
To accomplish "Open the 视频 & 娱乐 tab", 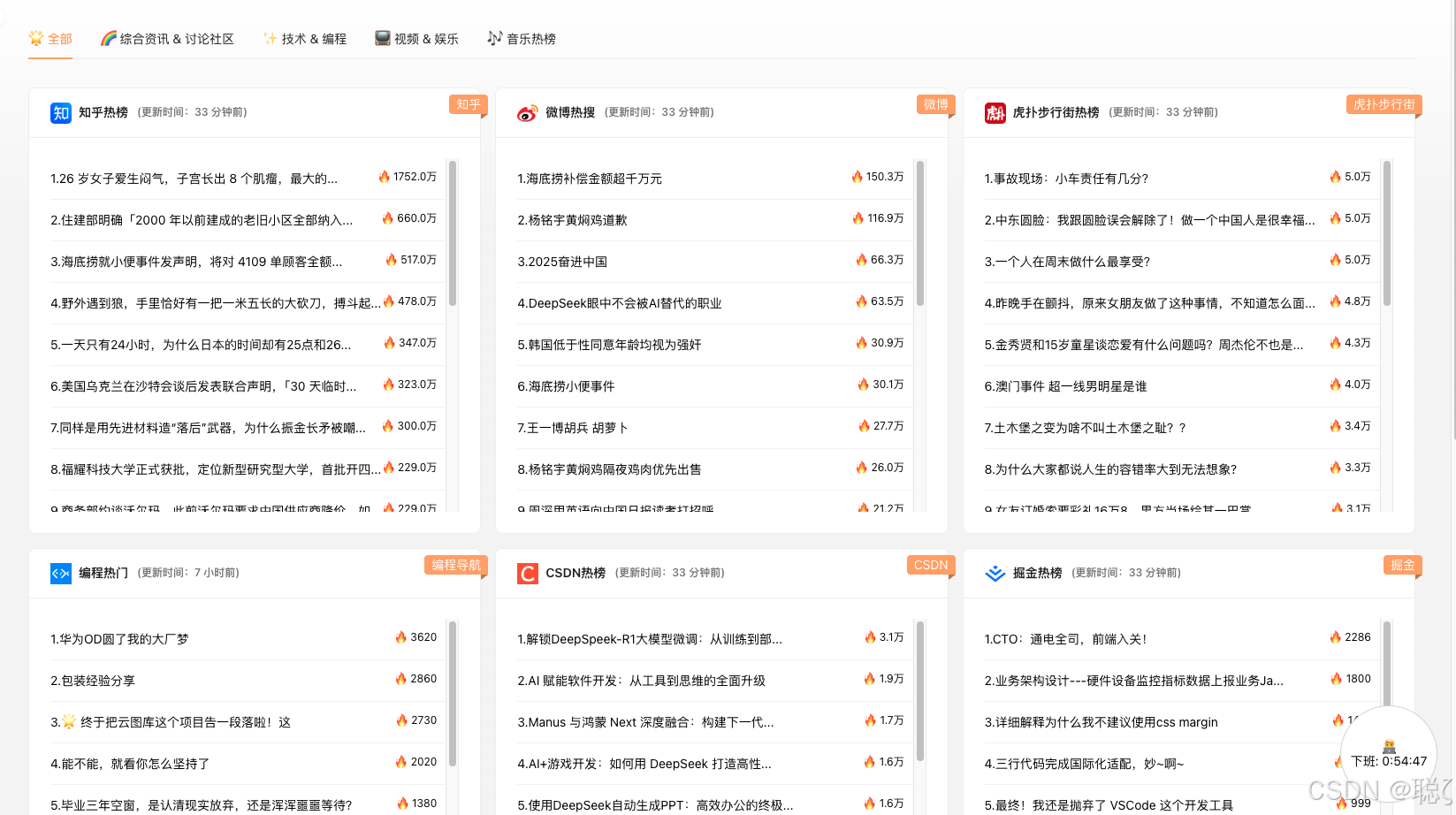I will 416,39.
